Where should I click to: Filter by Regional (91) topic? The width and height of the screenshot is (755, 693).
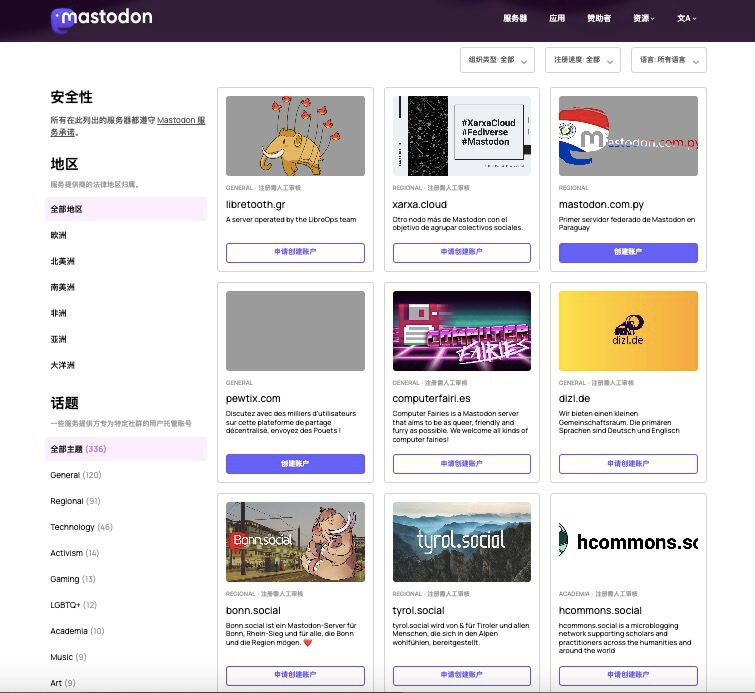pyautogui.click(x=126, y=501)
